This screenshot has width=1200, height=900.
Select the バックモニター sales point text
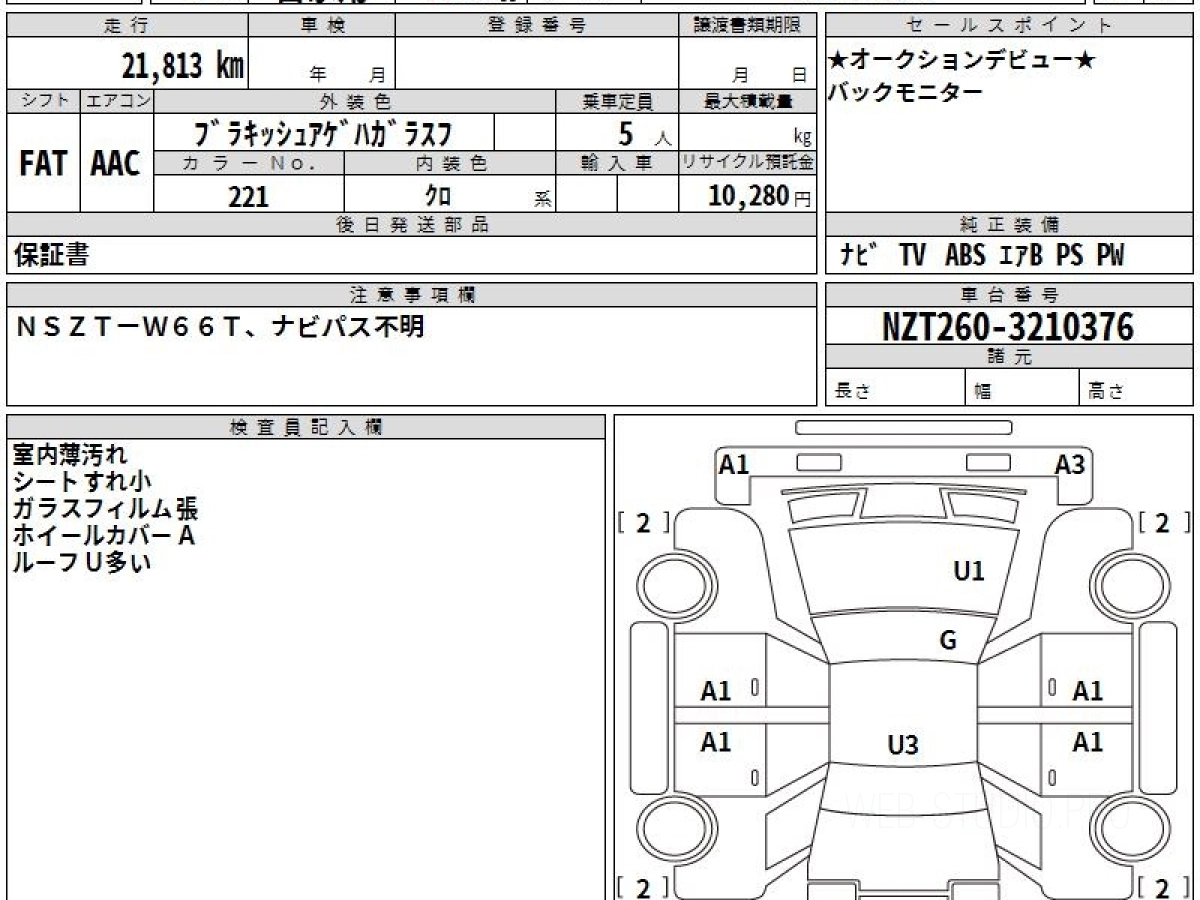905,92
